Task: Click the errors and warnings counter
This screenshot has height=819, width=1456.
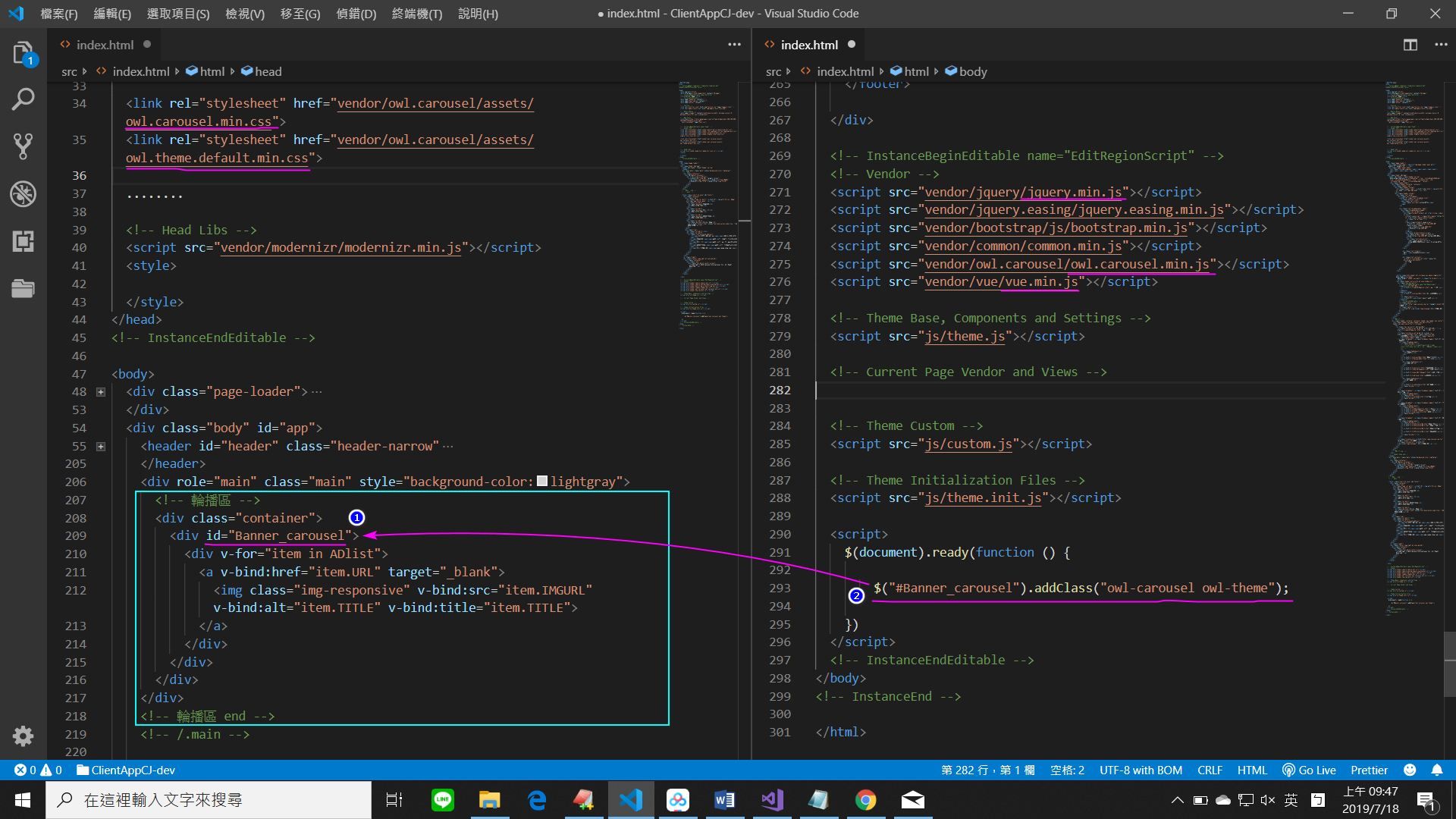Action: click(x=36, y=770)
